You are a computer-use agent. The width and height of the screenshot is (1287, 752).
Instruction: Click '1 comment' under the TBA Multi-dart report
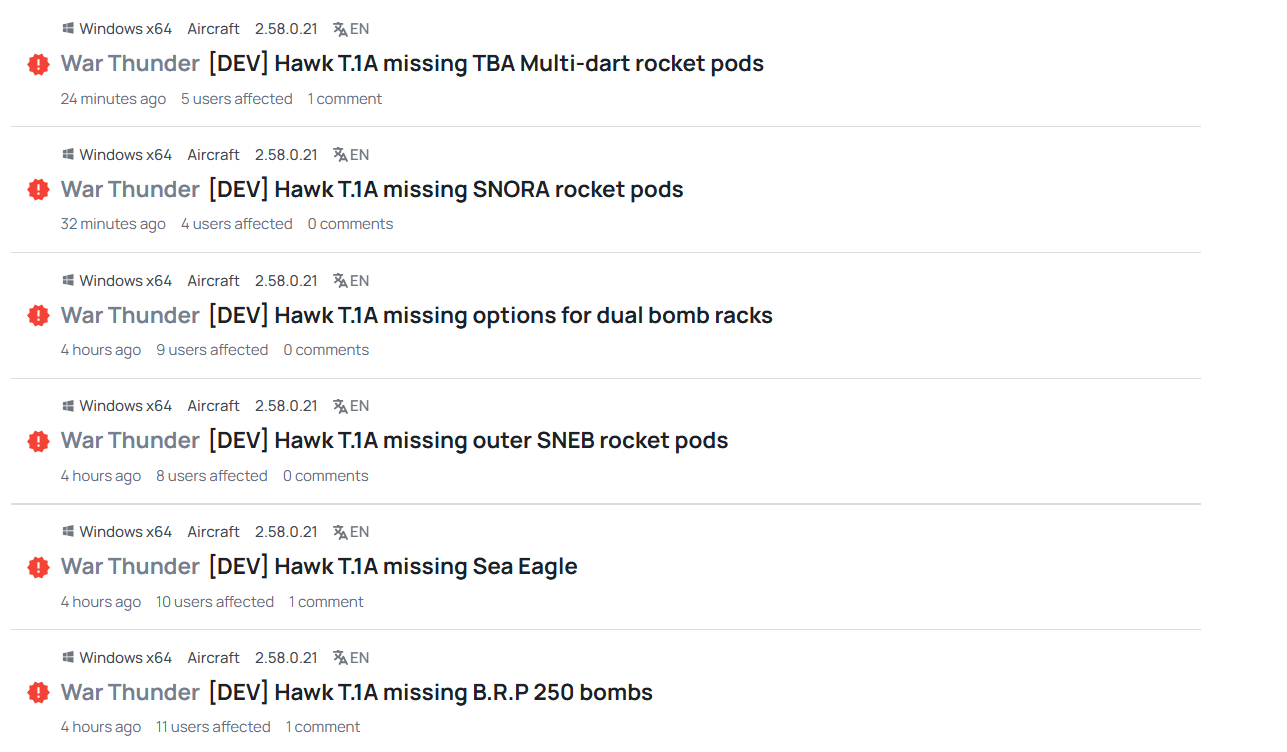[x=345, y=99]
